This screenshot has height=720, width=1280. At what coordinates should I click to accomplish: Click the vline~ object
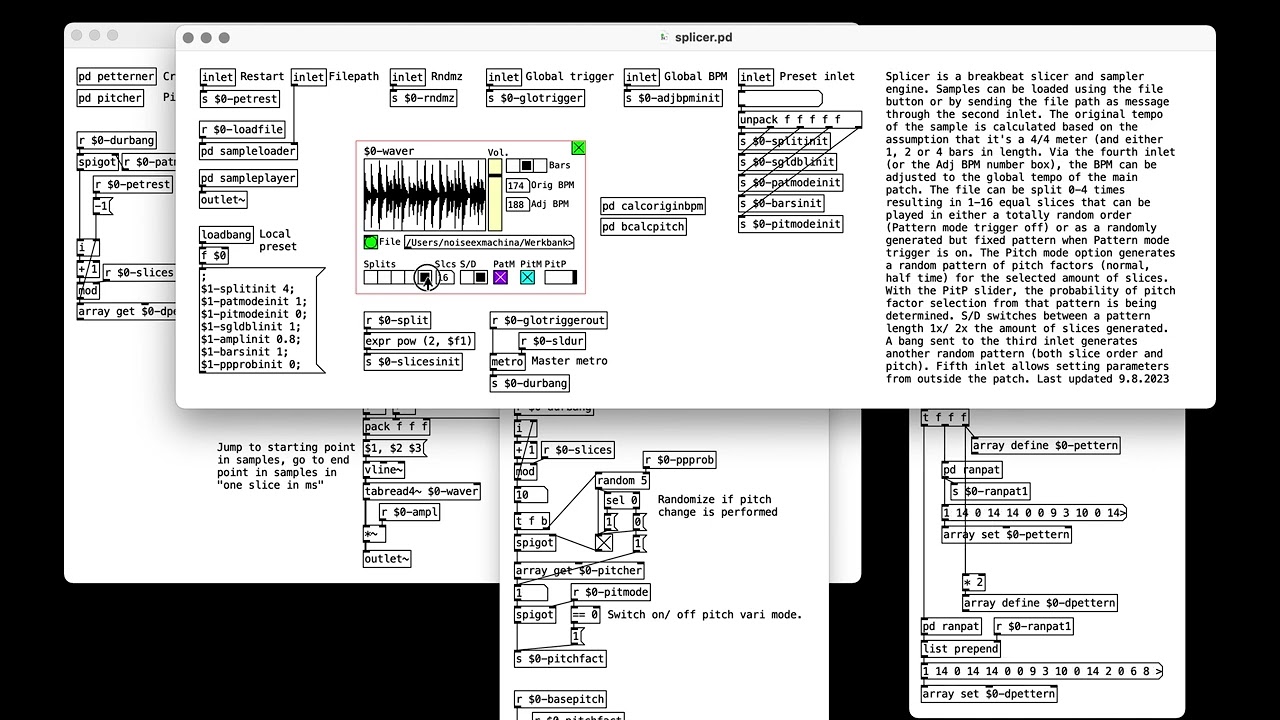tap(385, 470)
